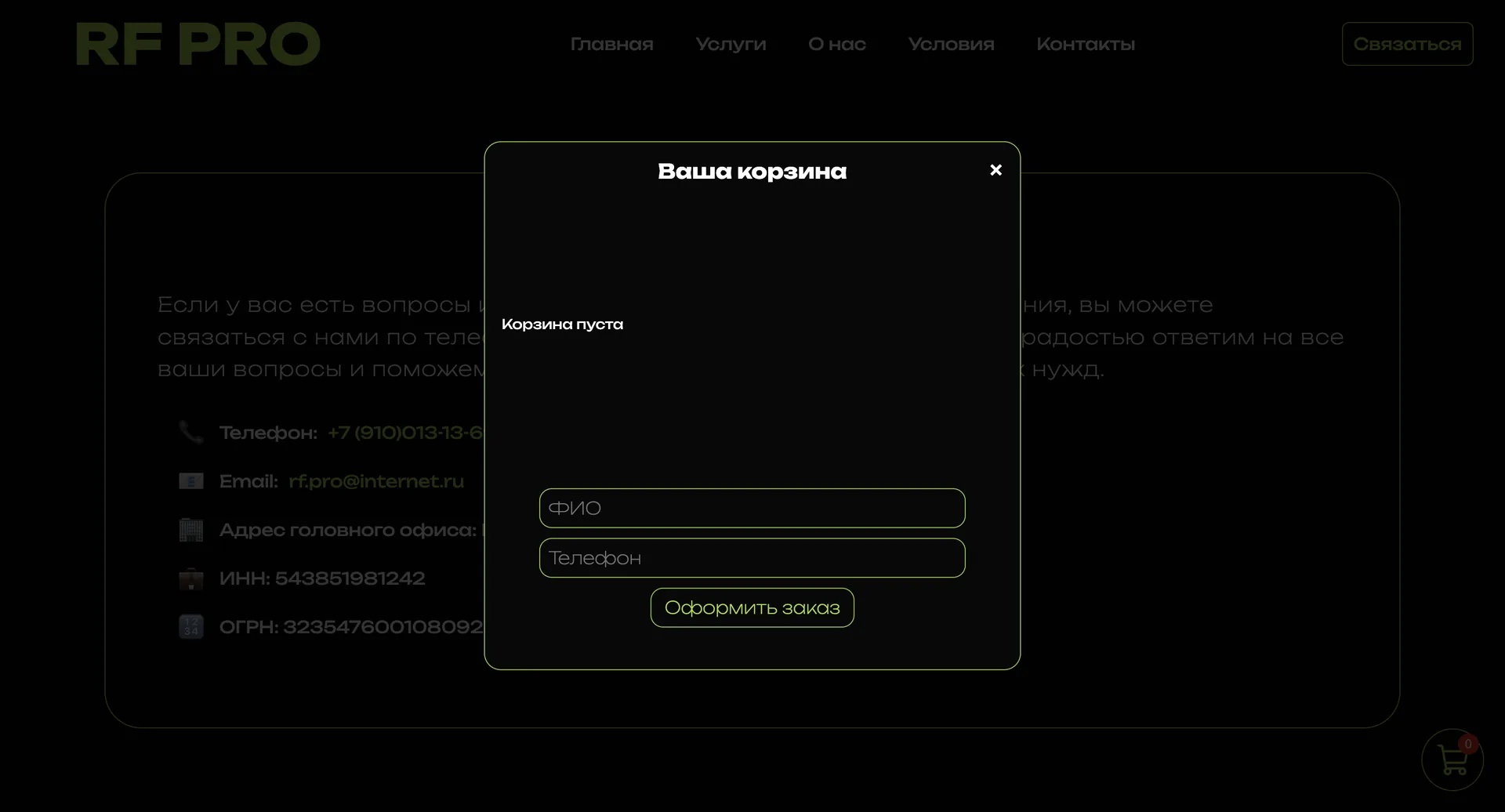Click the Корзина пуста message
The image size is (1505, 812).
[x=562, y=324]
